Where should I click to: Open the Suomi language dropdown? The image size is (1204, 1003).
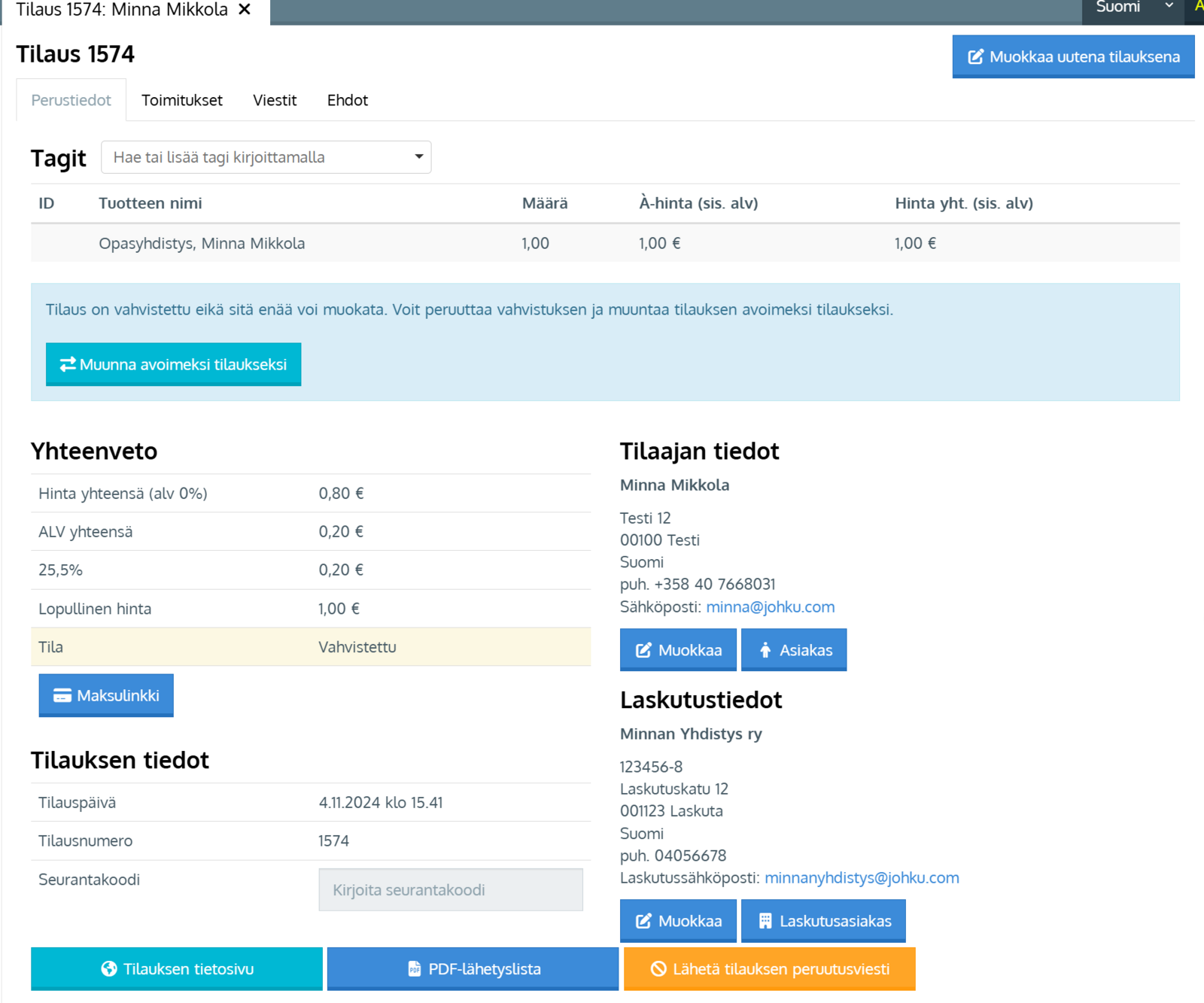(x=1131, y=8)
